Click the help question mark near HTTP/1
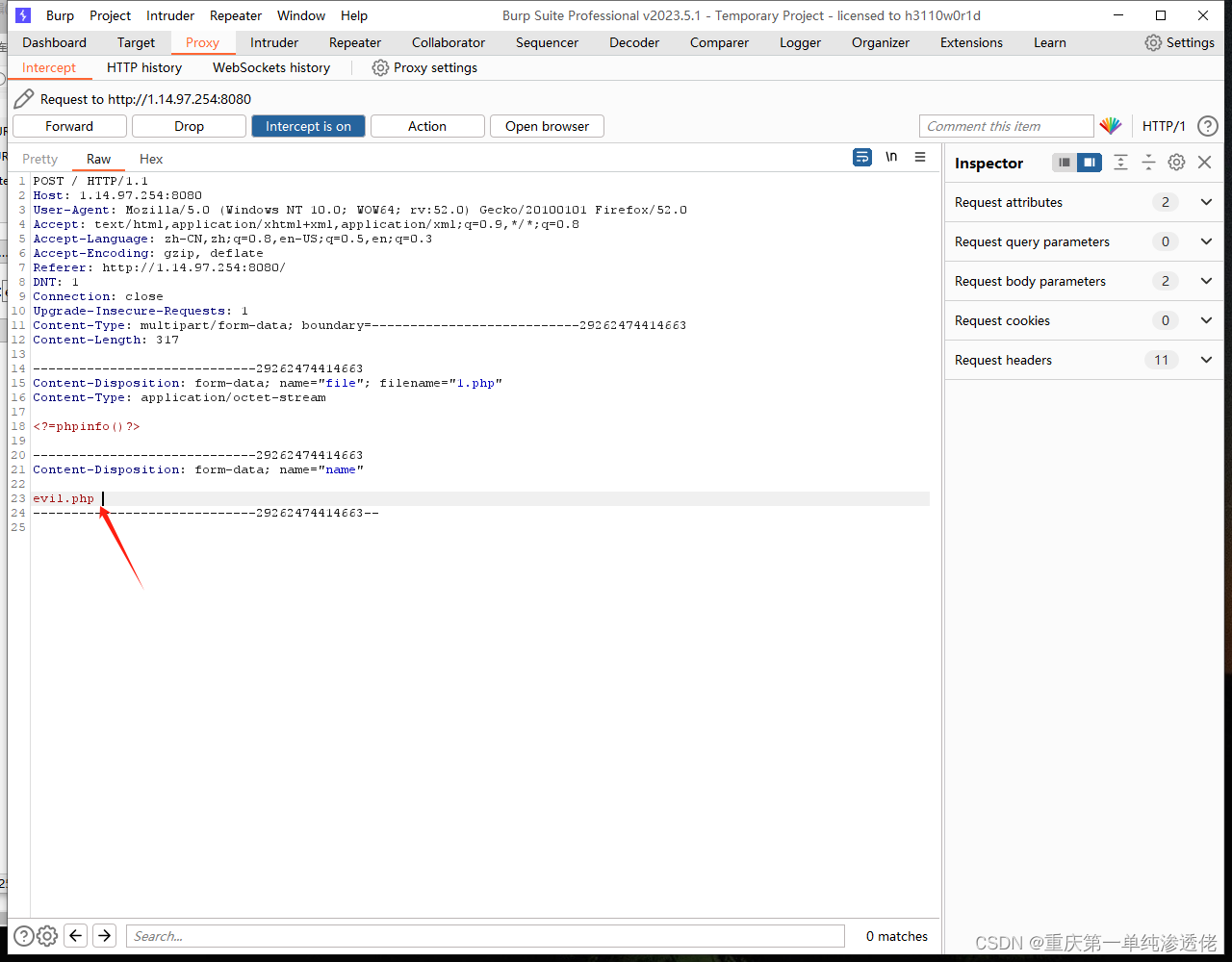1232x962 pixels. 1207,126
